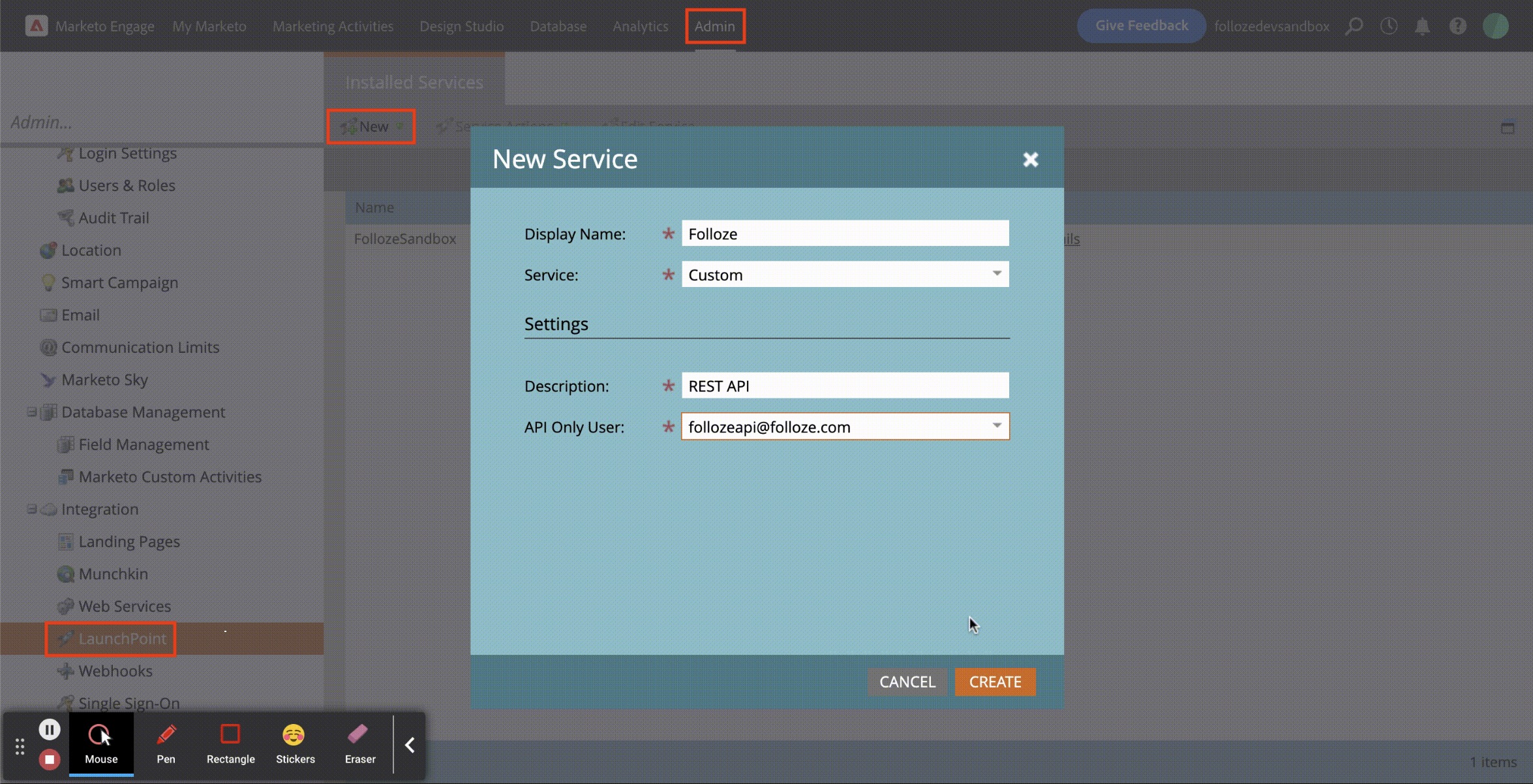The image size is (1533, 784).
Task: Click the maximize panel icon at right
Action: coord(1508,128)
